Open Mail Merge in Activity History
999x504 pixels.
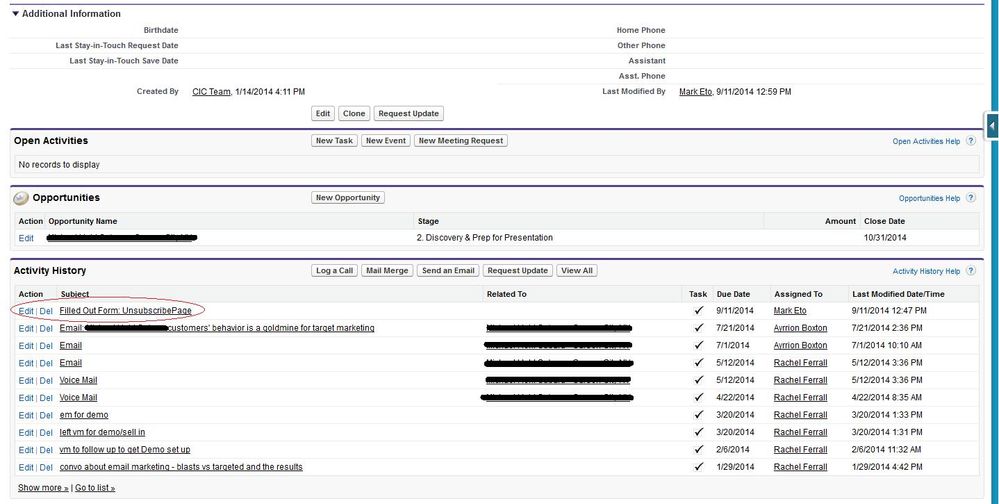pyautogui.click(x=387, y=271)
